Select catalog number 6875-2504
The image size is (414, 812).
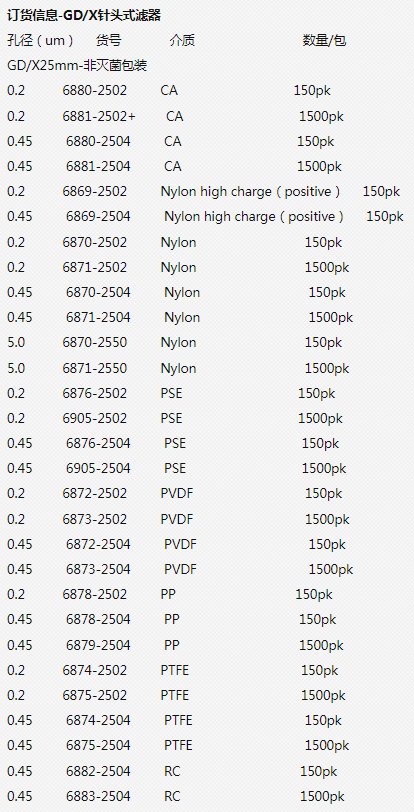[98, 745]
